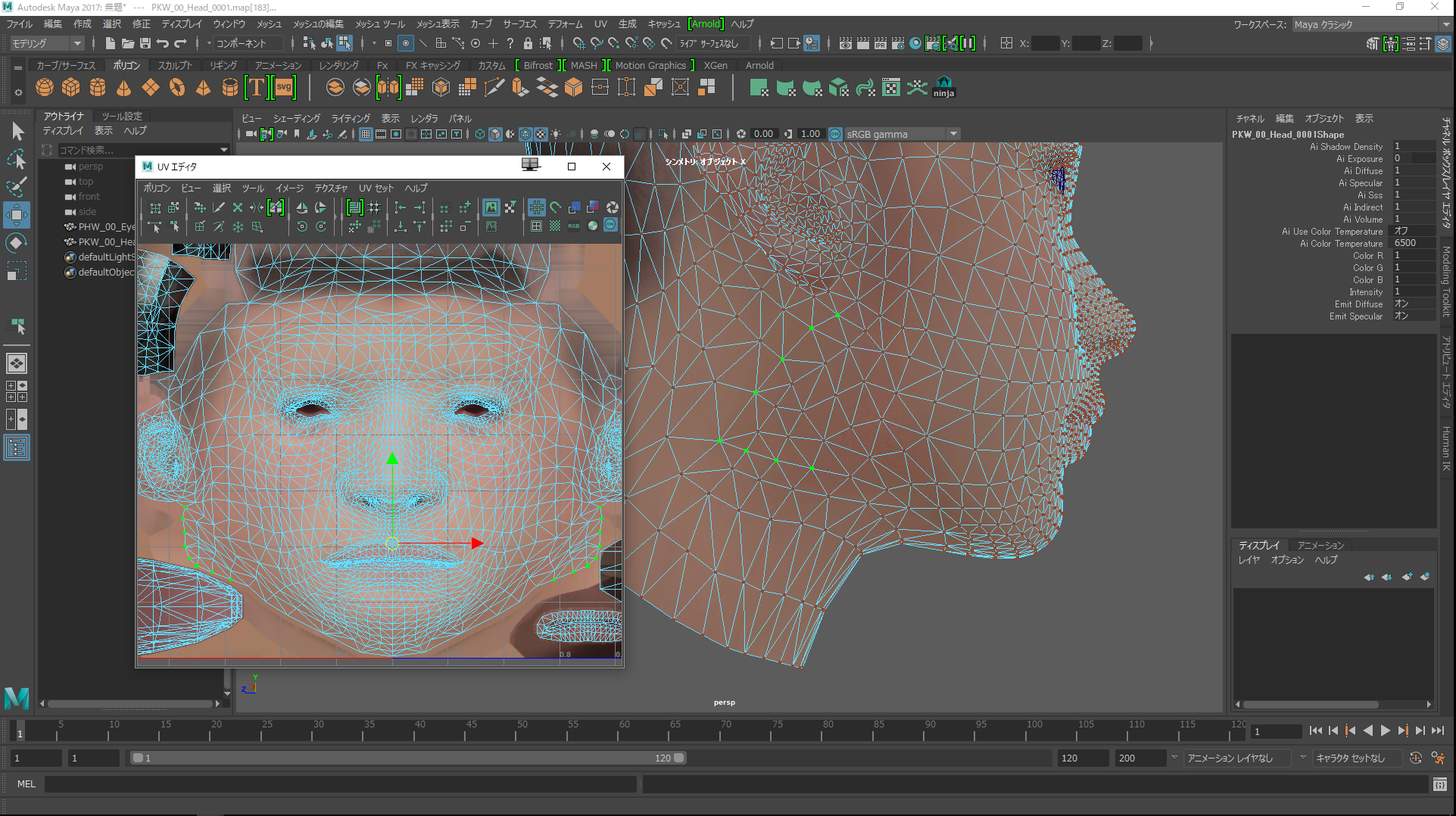
Task: Flip UVs horizontally in UV editor
Action: point(302,207)
